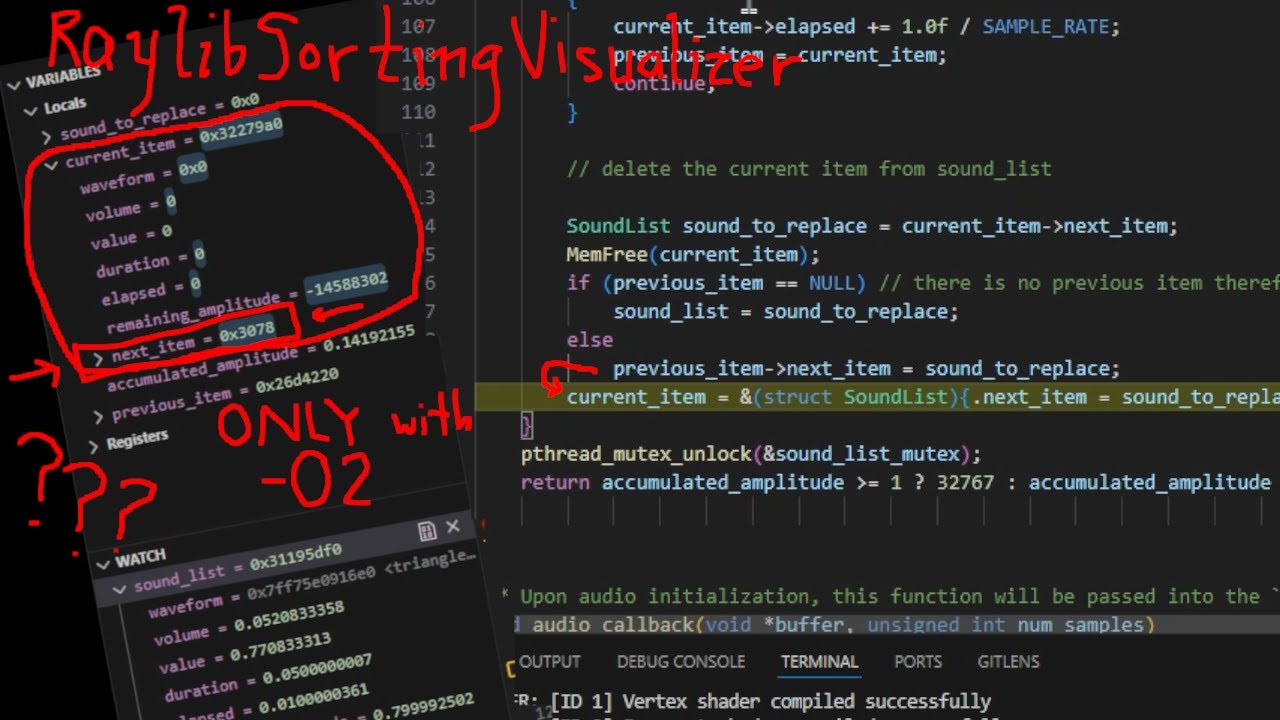Screen dimensions: 1280x720
Task: Click the "return accumulated_amplitude >= 1" line
Action: pyautogui.click(x=895, y=483)
